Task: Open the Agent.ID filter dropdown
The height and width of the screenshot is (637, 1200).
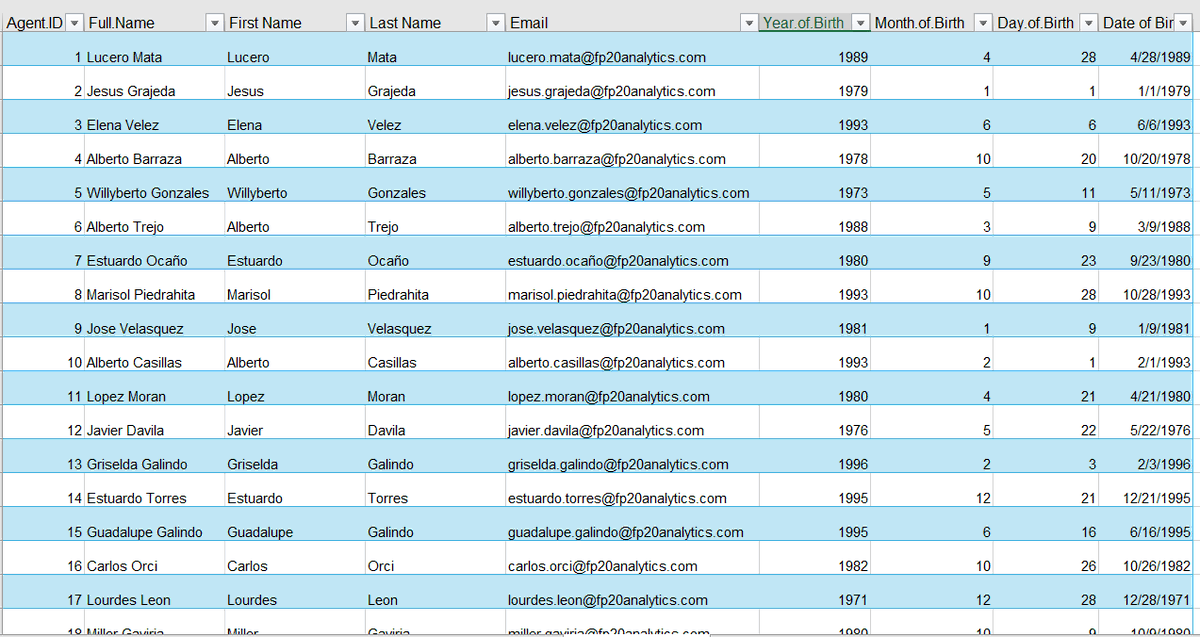Action: click(x=72, y=22)
